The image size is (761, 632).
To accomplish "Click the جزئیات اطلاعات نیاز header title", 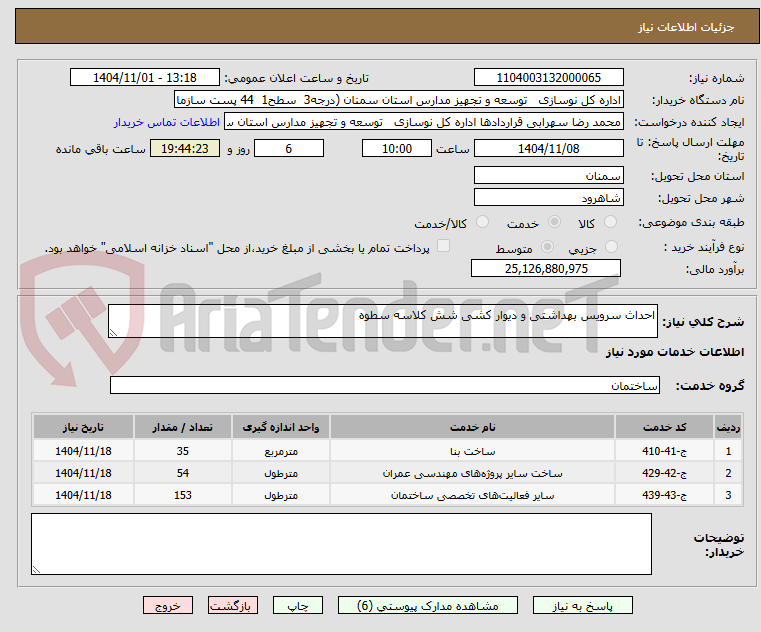I will (x=685, y=27).
